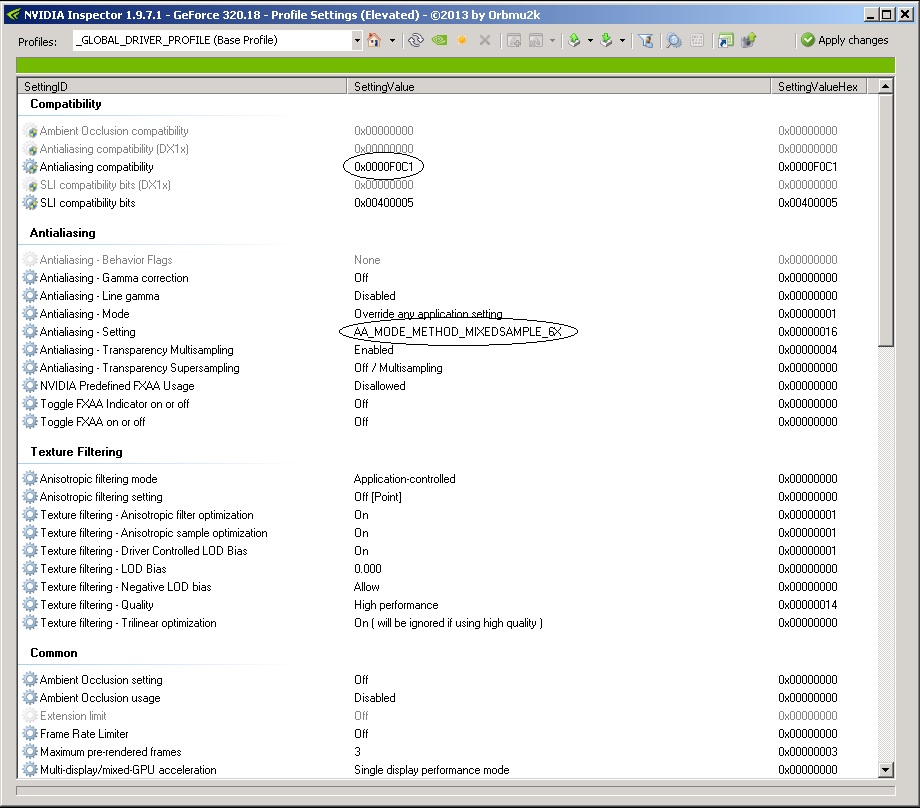
Task: Open the home icon dropdown arrow
Action: click(x=392, y=40)
